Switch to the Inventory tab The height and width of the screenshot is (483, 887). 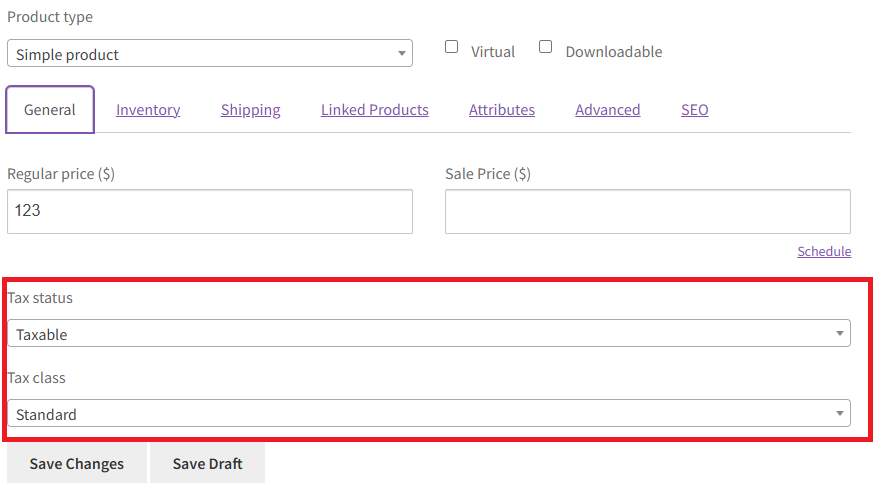pyautogui.click(x=148, y=110)
